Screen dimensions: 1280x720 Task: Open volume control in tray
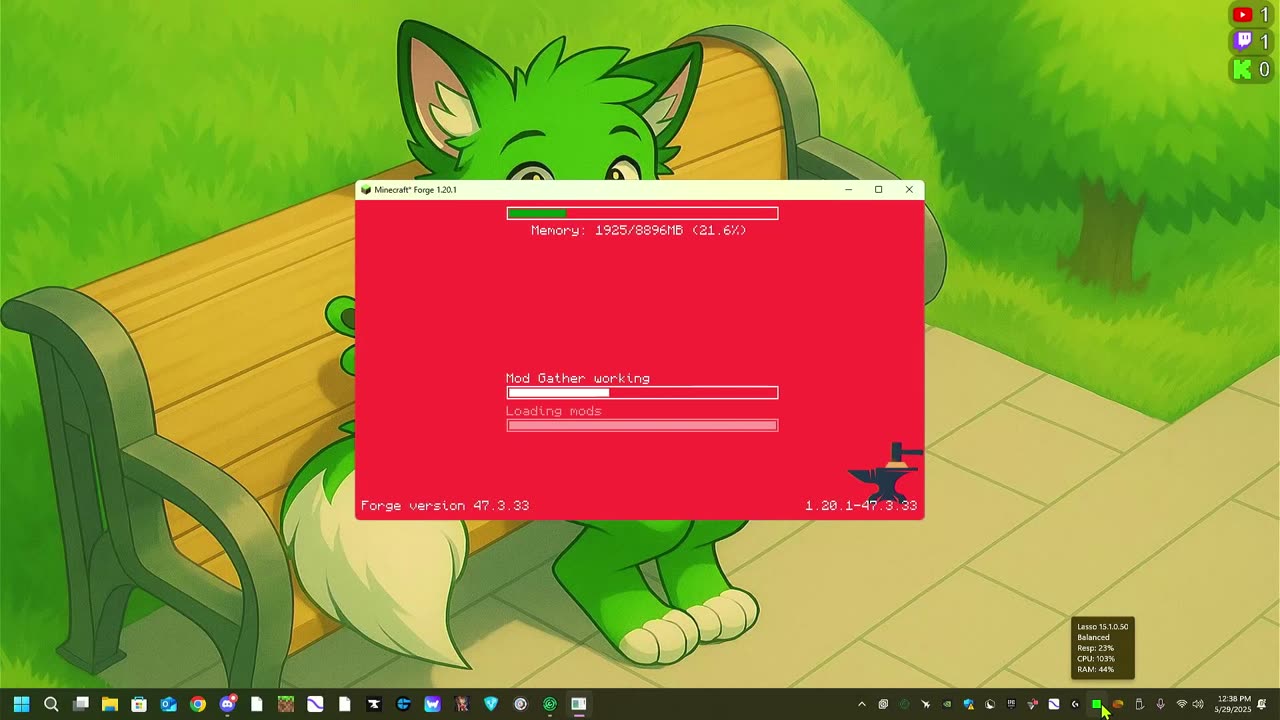coord(1198,704)
